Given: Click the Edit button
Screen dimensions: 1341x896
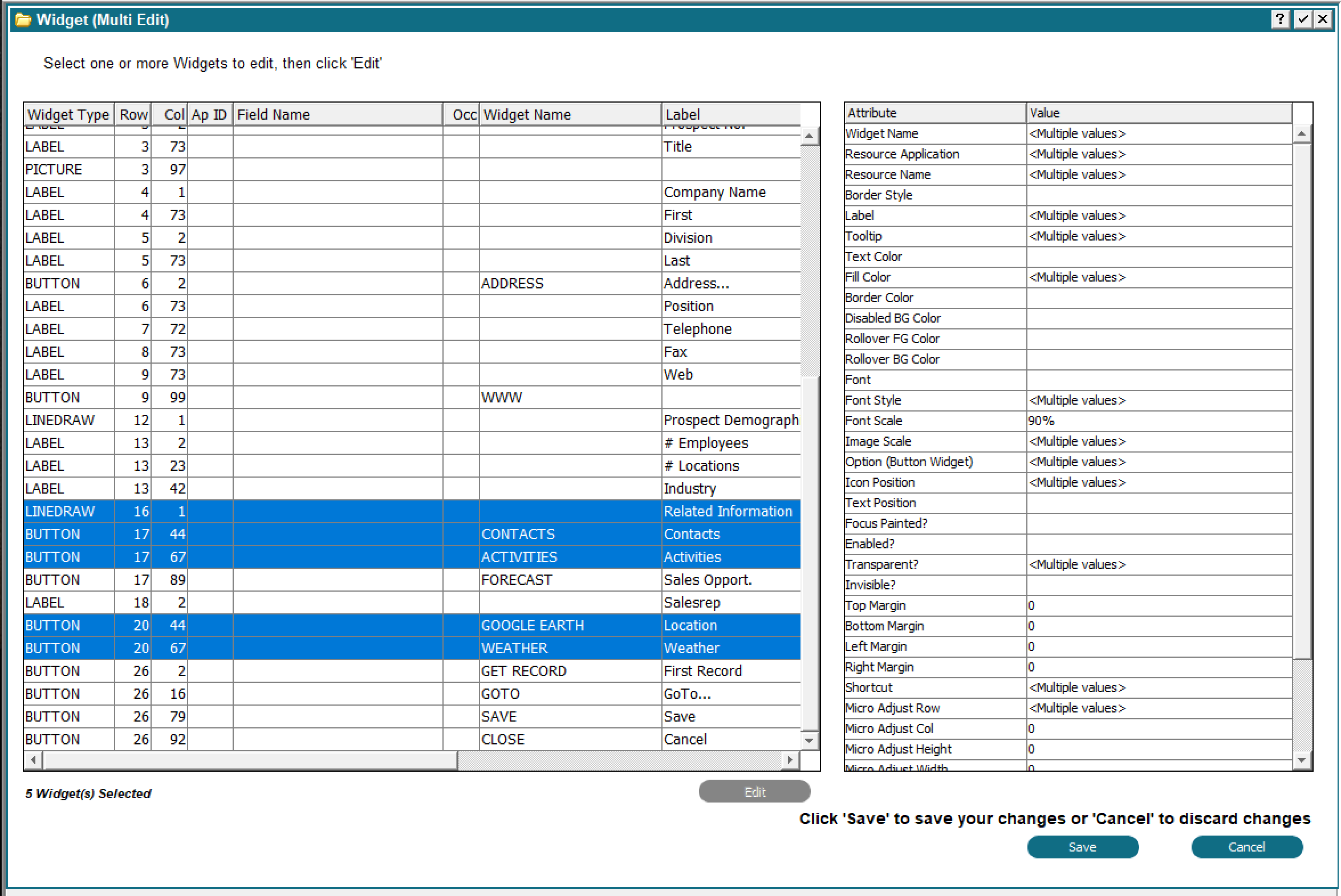Looking at the screenshot, I should pyautogui.click(x=754, y=792).
